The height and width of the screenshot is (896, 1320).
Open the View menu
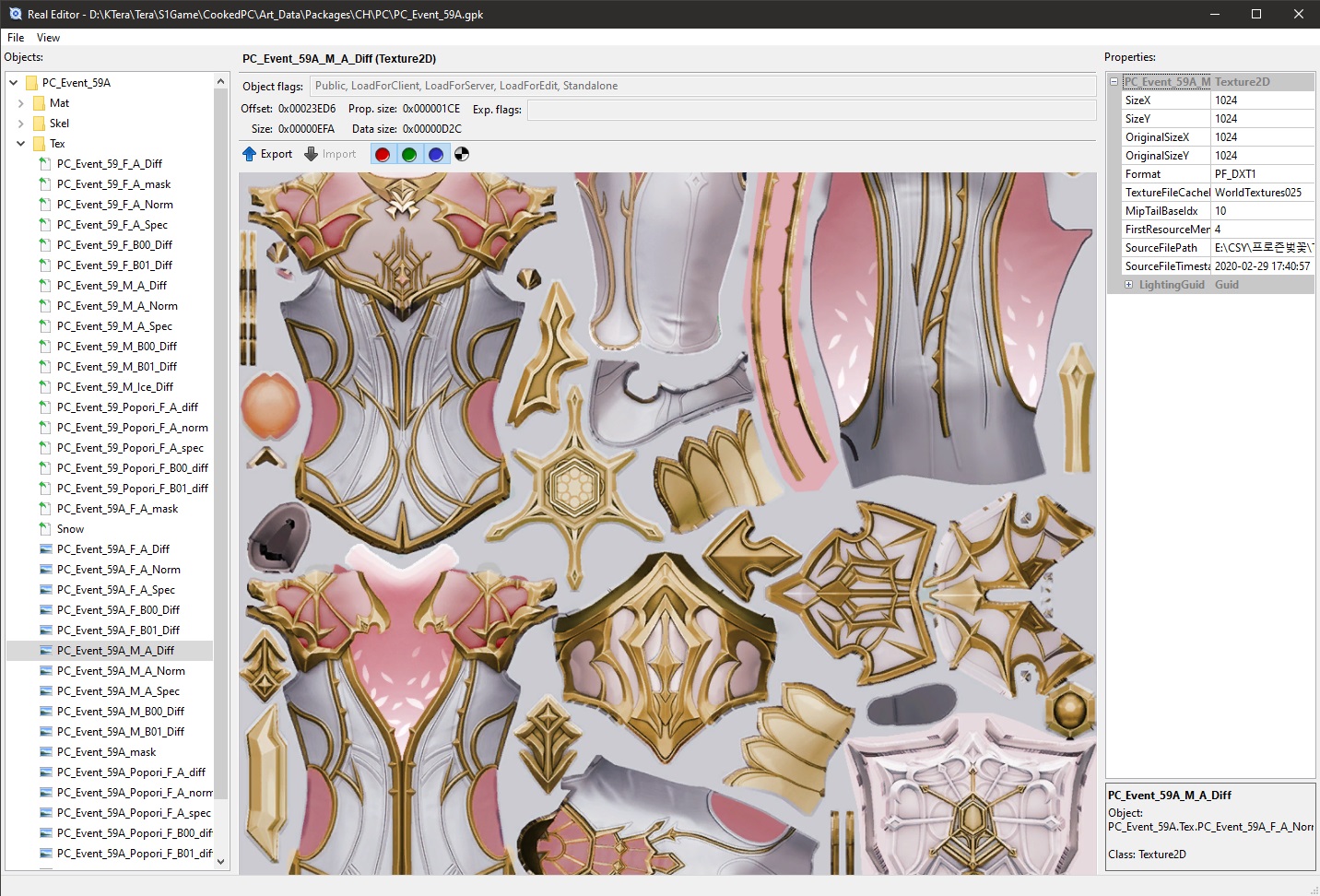48,38
